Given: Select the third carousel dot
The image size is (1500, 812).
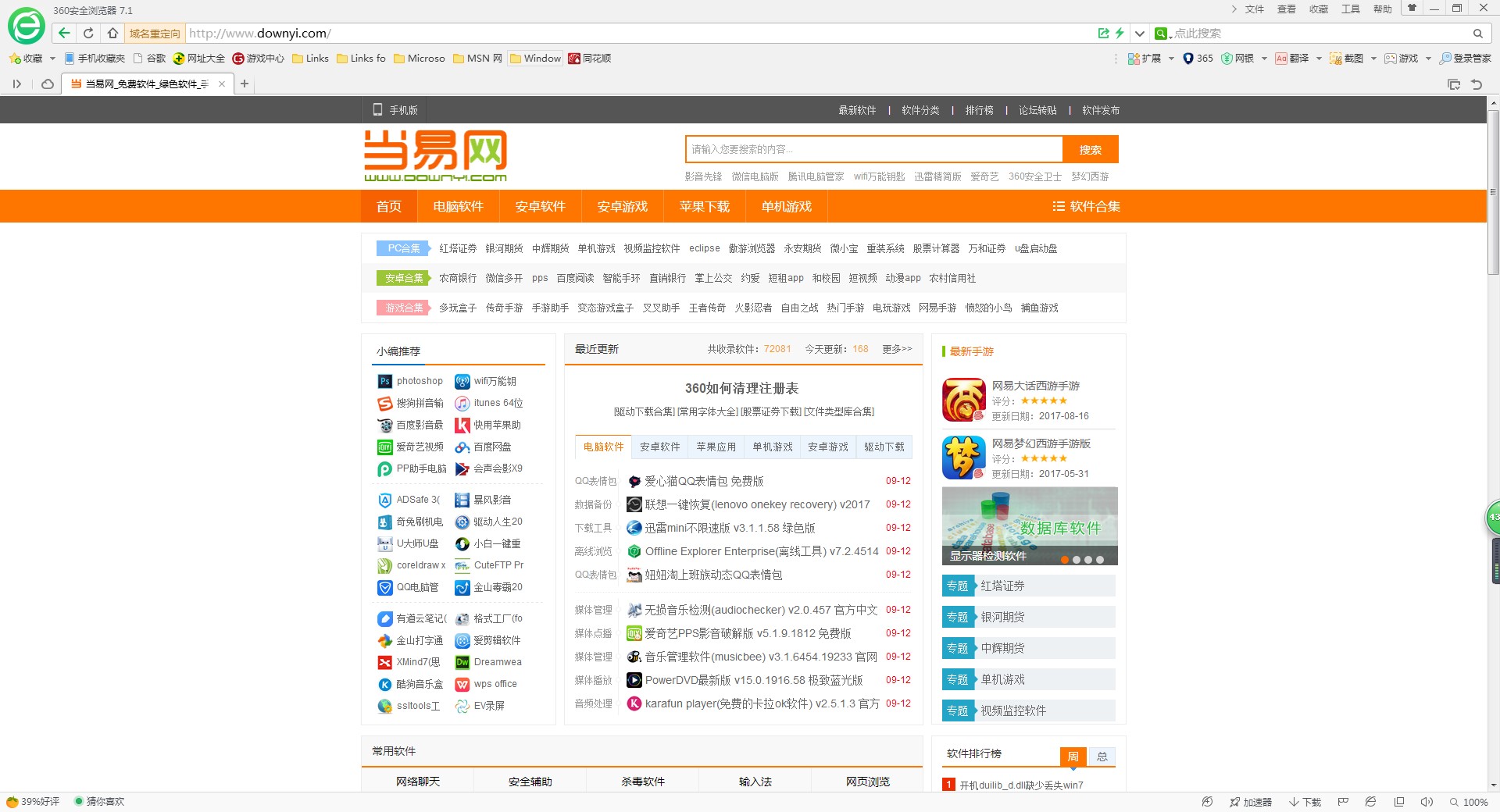Looking at the screenshot, I should (x=1088, y=560).
